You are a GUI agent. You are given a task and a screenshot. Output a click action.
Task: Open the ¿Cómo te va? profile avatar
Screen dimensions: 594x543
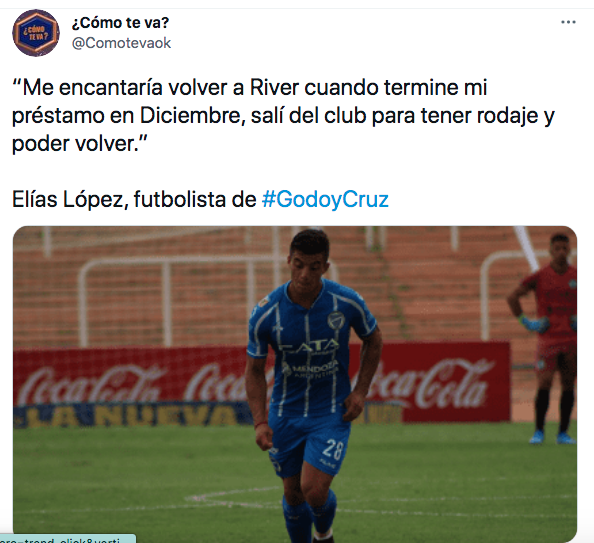click(36, 33)
